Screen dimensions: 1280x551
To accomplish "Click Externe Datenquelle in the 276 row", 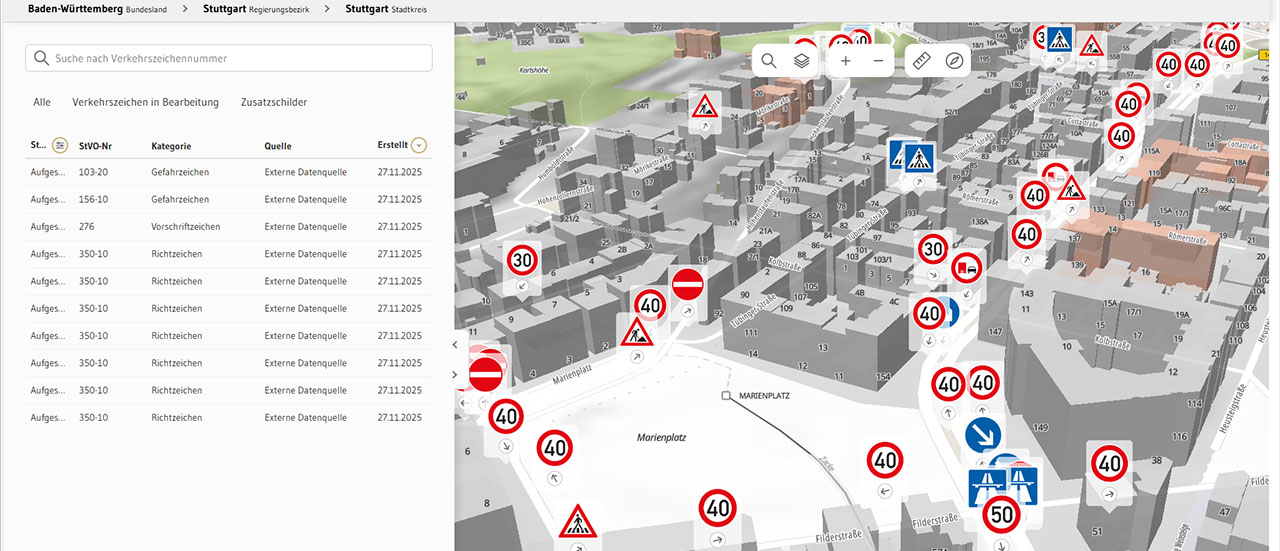I will pos(305,227).
